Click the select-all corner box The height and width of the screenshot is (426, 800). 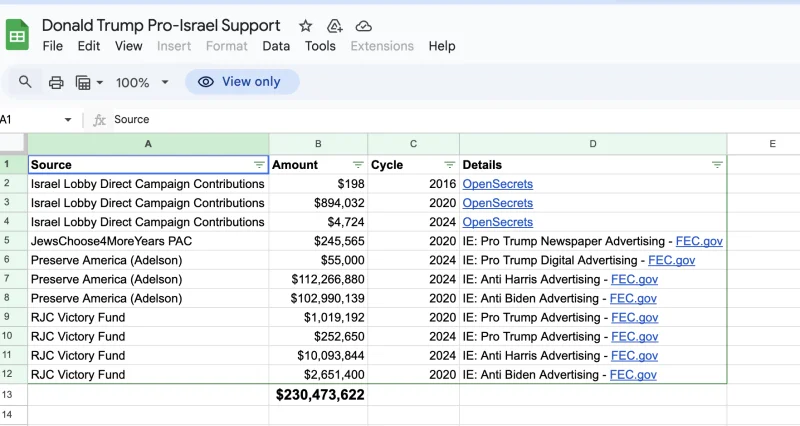[x=13, y=144]
